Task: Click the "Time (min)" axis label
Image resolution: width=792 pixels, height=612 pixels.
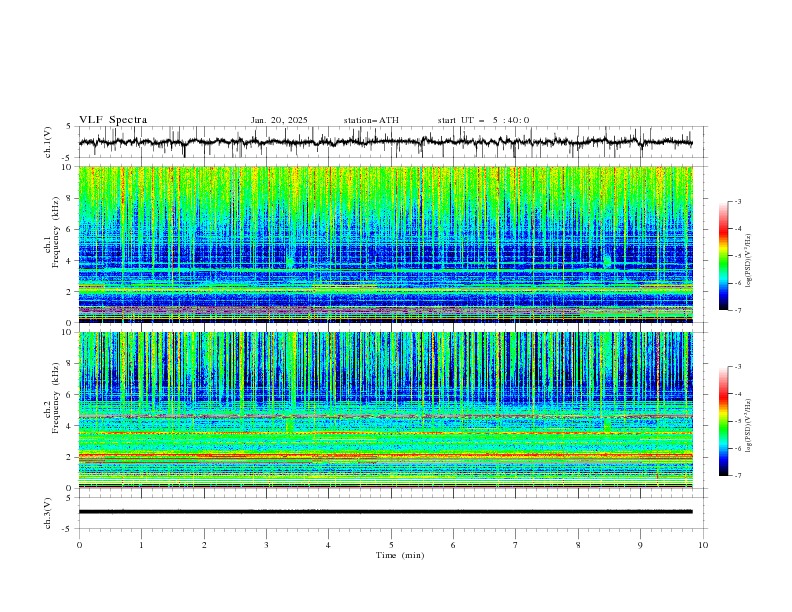Action: coord(400,555)
